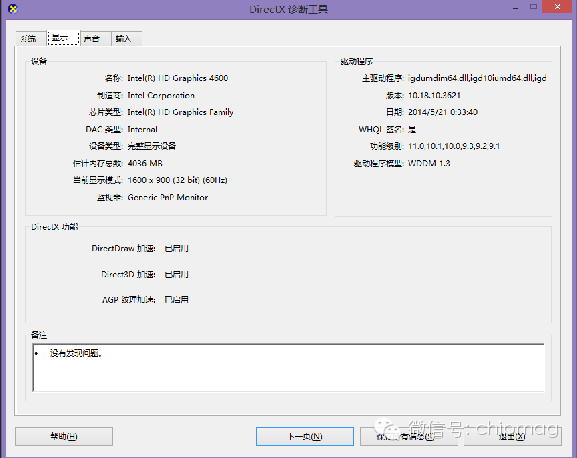Click the "估计内存总数:" label
Screen dimensions: 577x458
pyautogui.click(x=98, y=163)
